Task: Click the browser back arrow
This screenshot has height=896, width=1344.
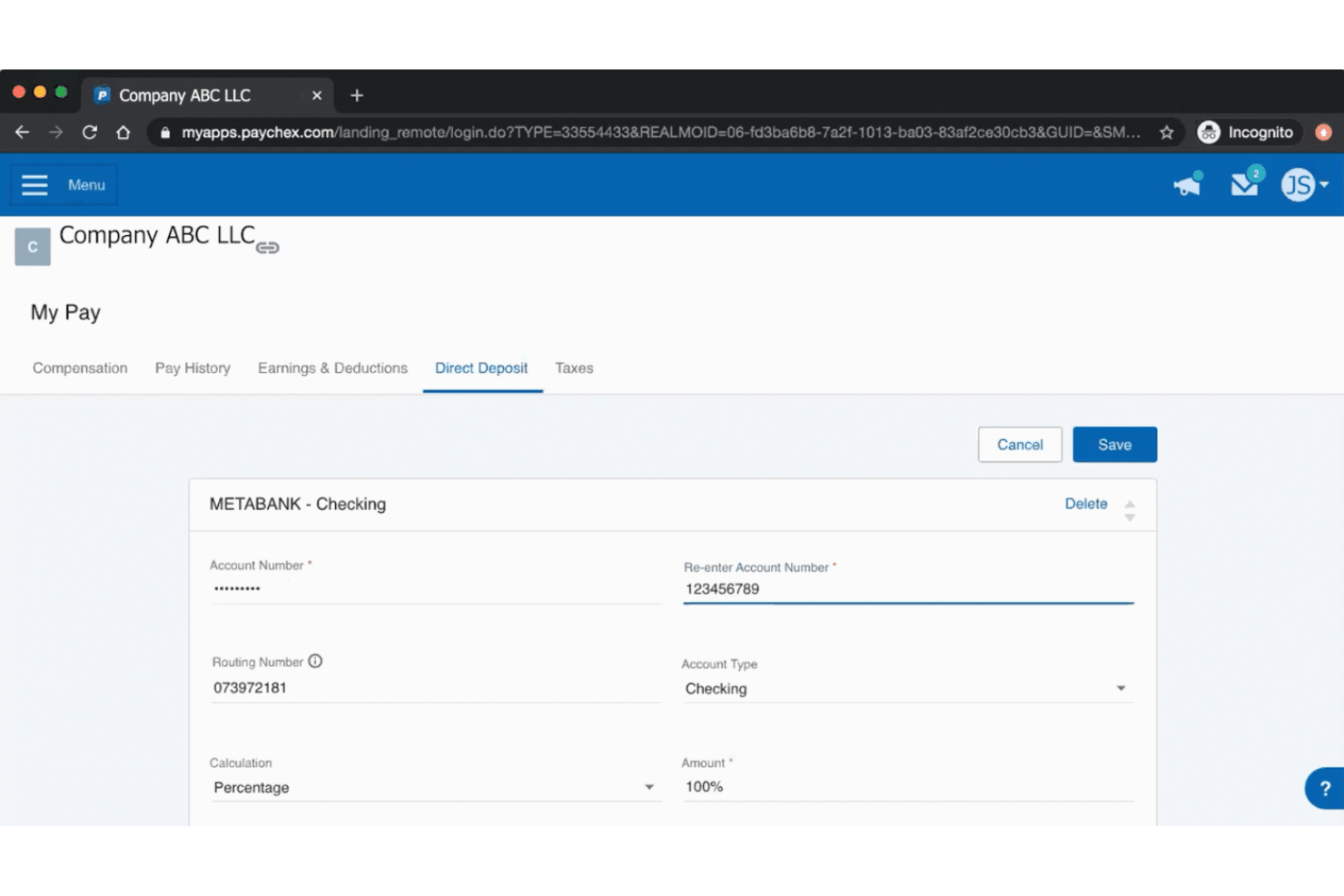Action: 23,133
